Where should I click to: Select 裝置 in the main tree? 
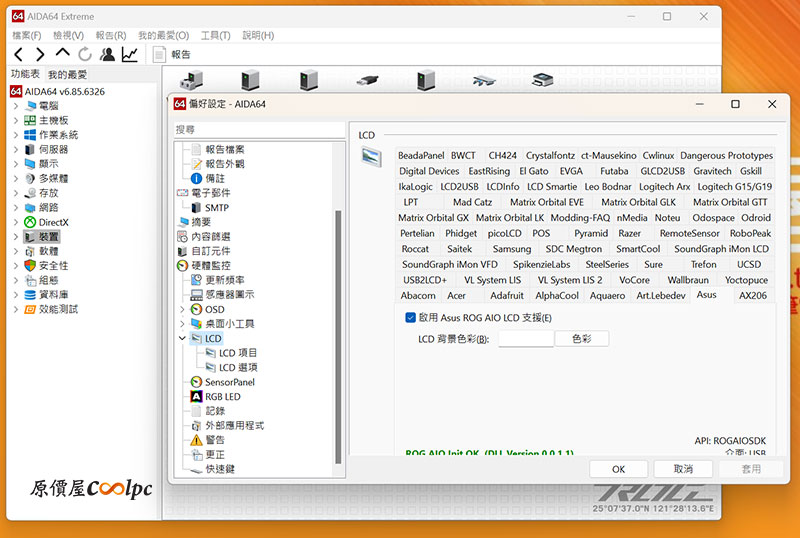pyautogui.click(x=49, y=236)
